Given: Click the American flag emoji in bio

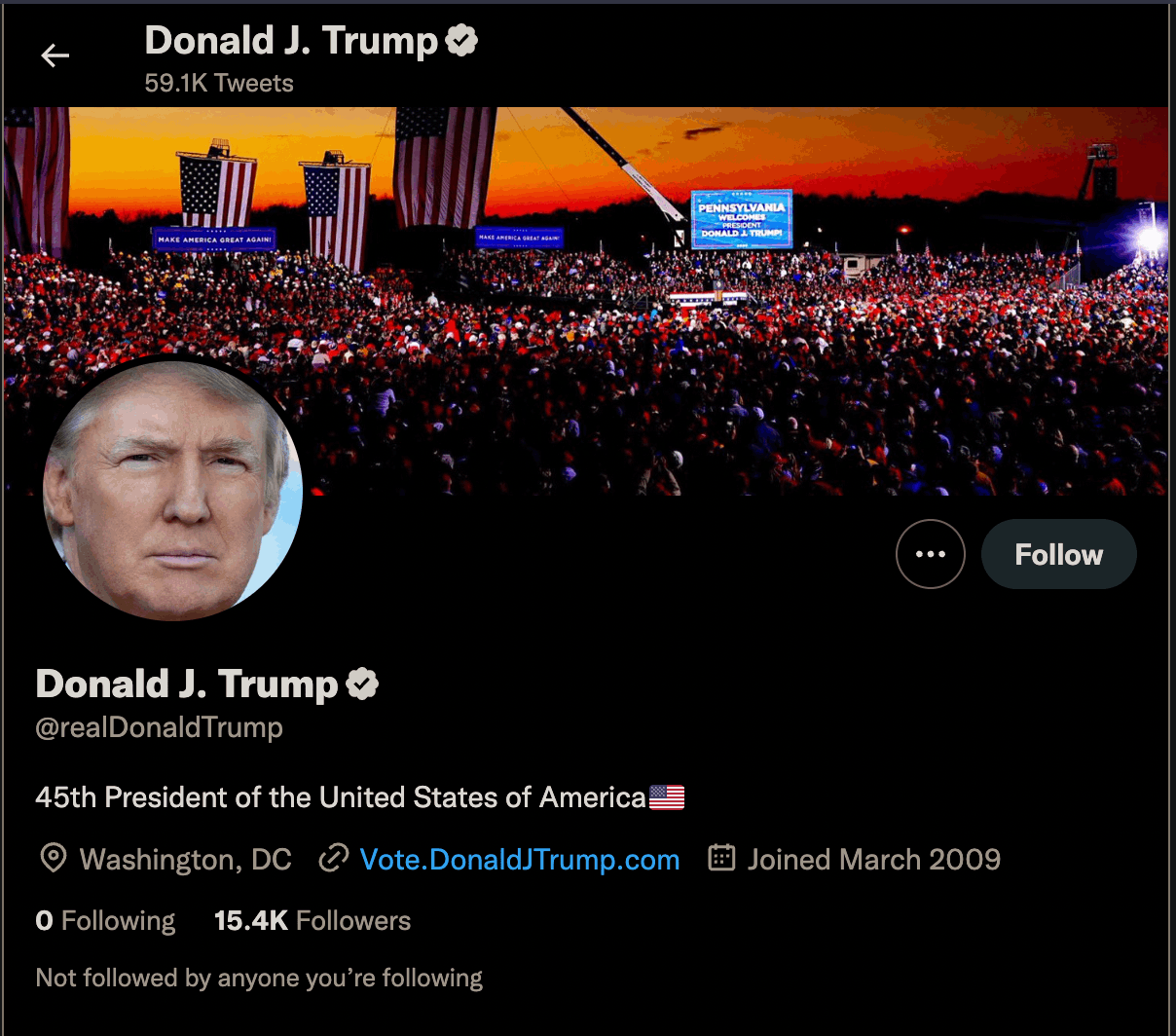Looking at the screenshot, I should pyautogui.click(x=667, y=797).
